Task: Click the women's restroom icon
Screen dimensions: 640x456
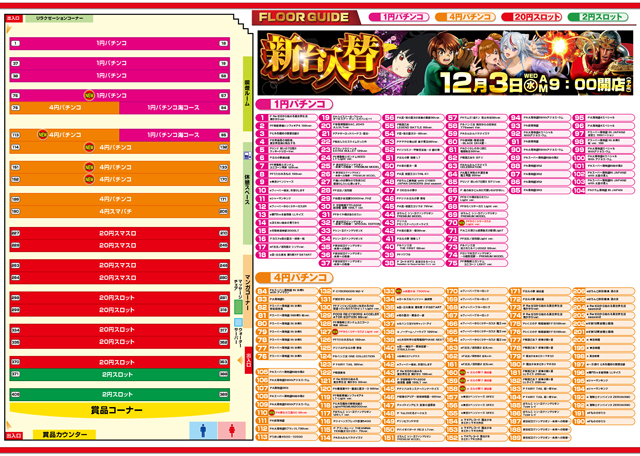Action: coord(231,428)
